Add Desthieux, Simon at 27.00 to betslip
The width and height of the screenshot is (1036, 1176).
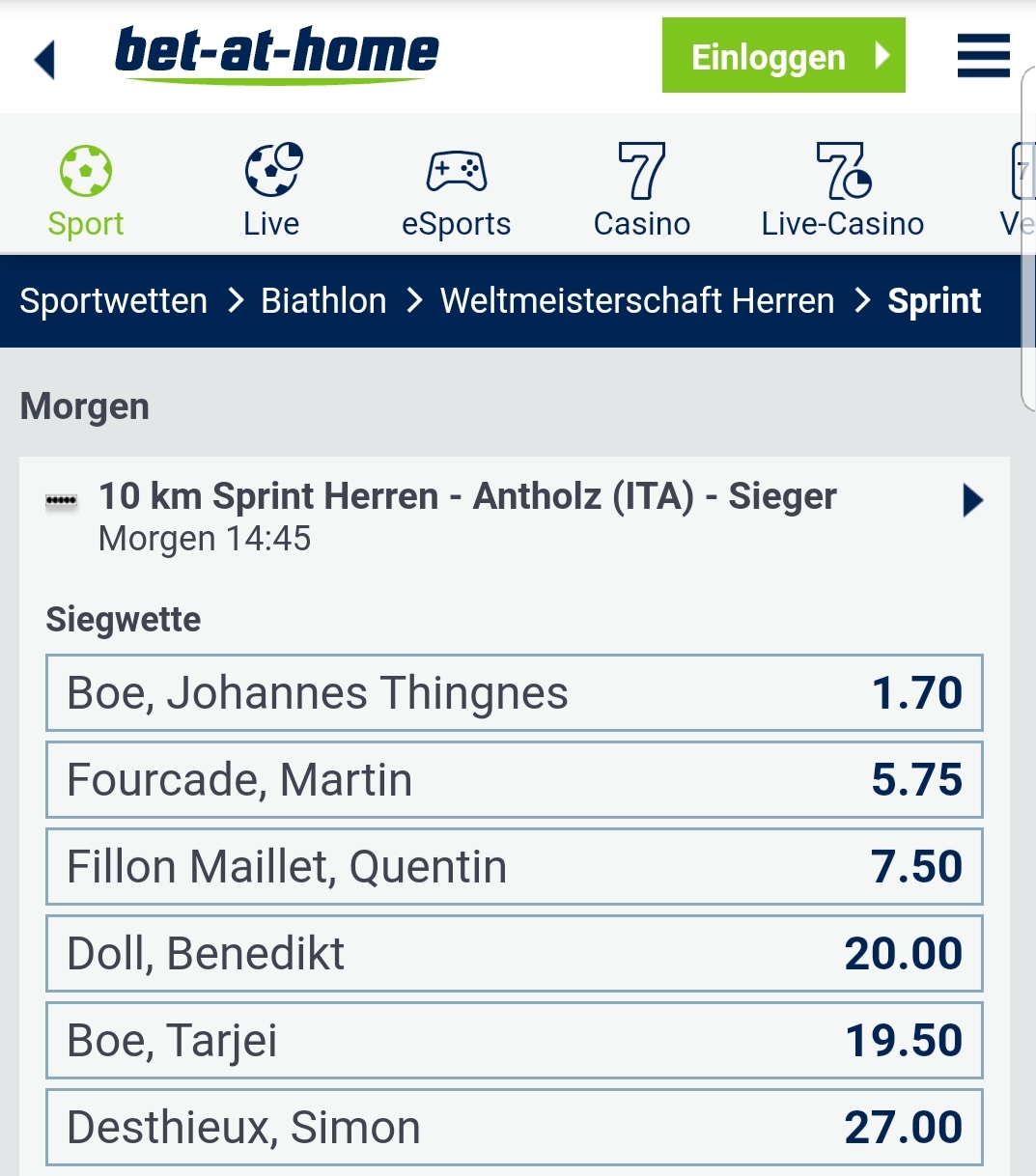tap(514, 1128)
